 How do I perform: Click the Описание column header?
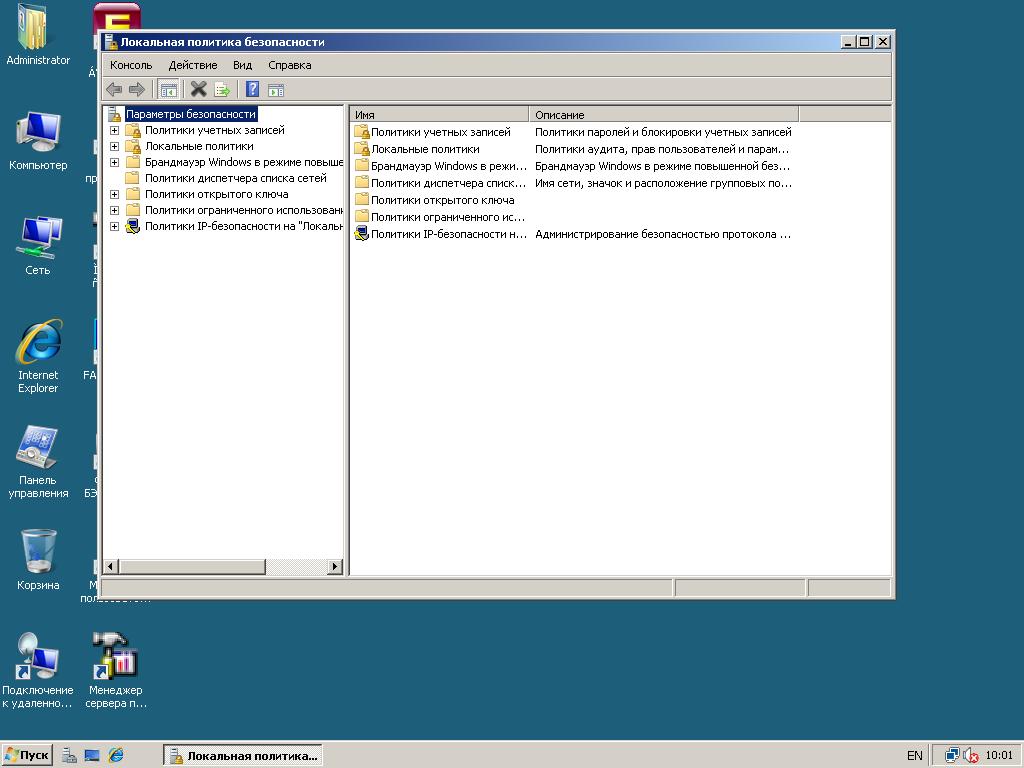click(x=664, y=115)
